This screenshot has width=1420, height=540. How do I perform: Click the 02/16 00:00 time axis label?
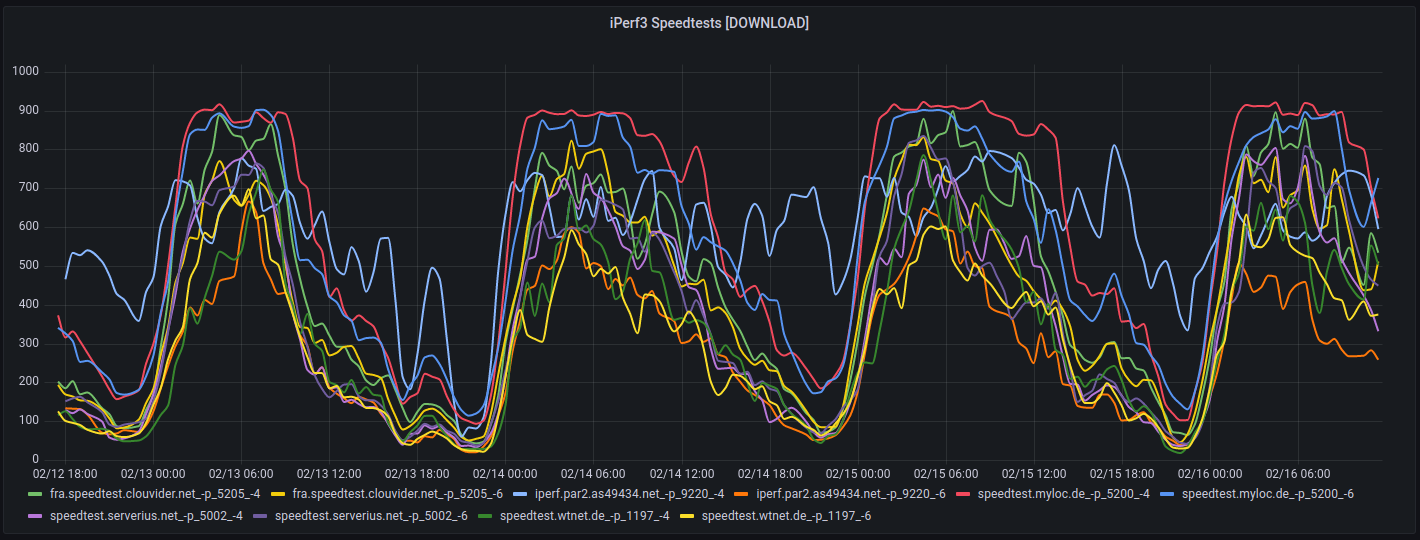click(x=1210, y=473)
